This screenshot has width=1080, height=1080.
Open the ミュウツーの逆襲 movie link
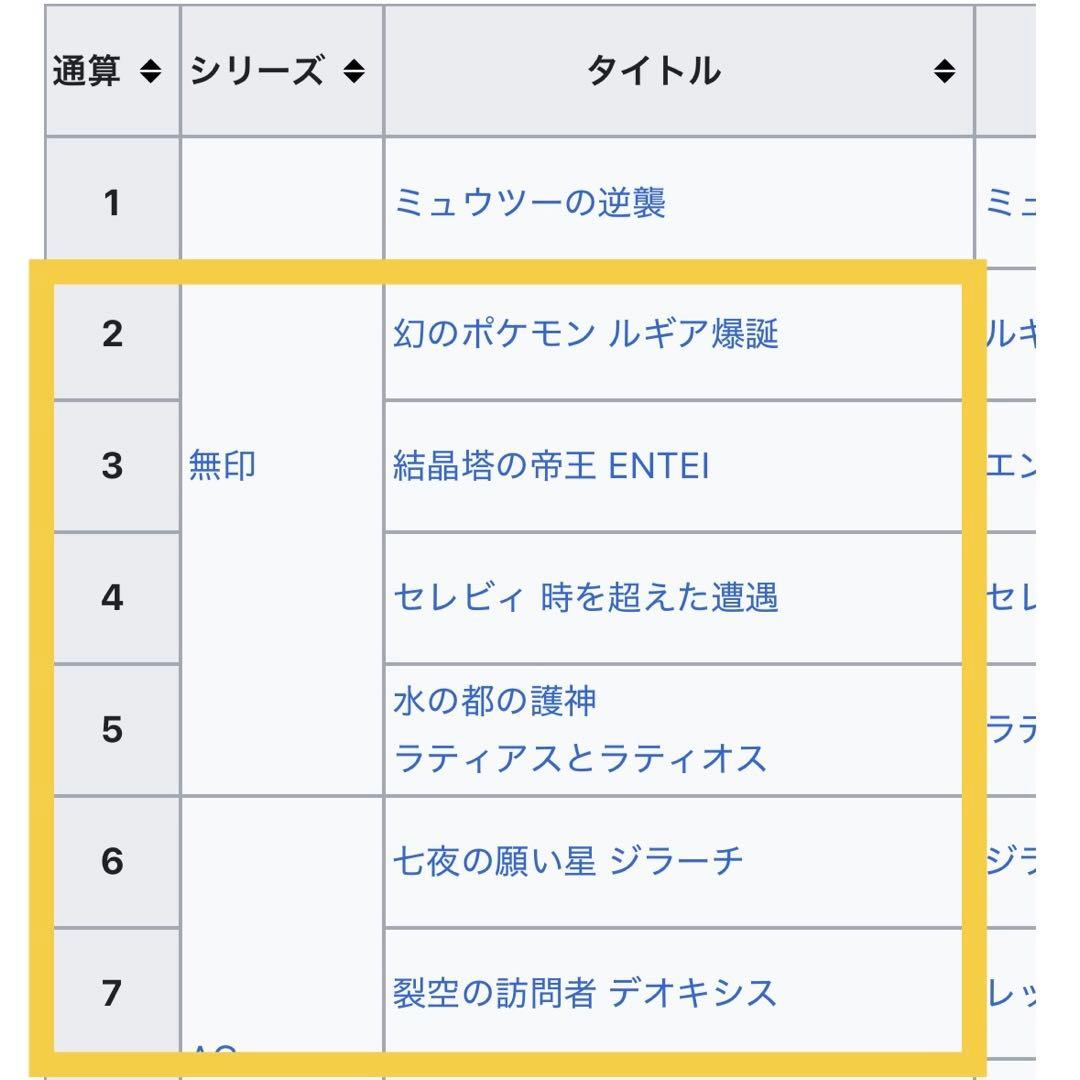click(x=530, y=203)
